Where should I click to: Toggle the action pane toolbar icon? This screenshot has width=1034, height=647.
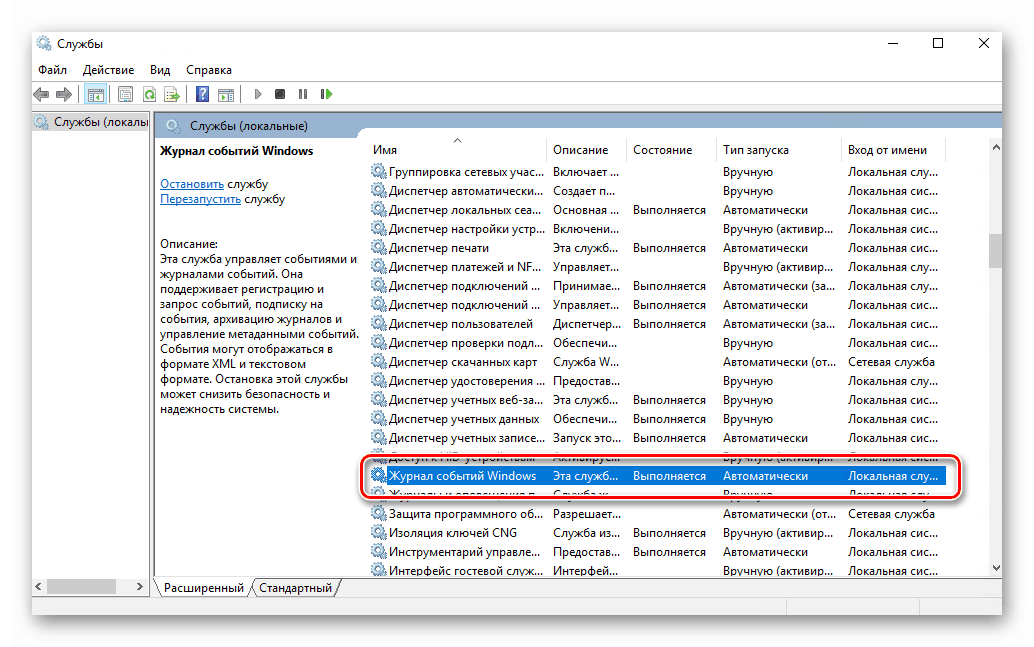pos(226,94)
